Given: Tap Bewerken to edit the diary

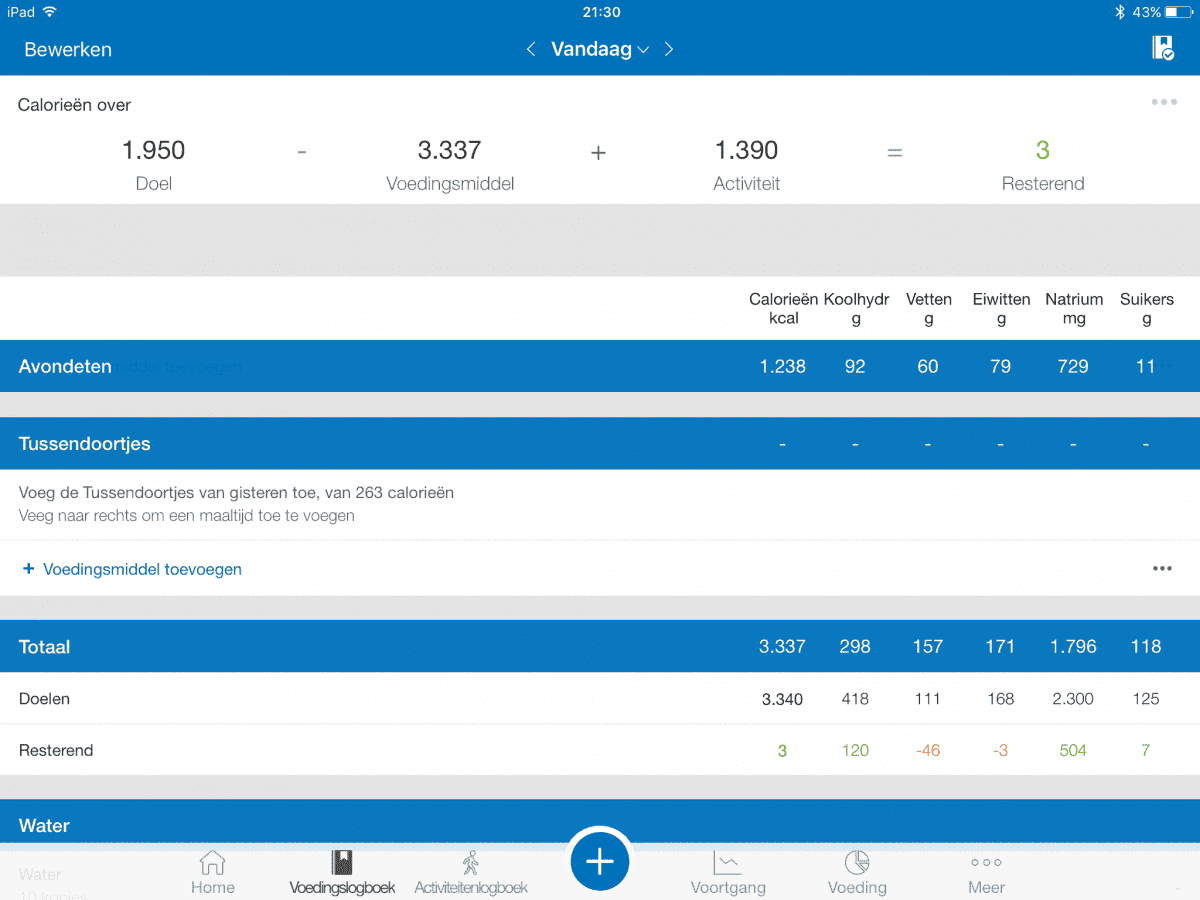Looking at the screenshot, I should tap(68, 49).
